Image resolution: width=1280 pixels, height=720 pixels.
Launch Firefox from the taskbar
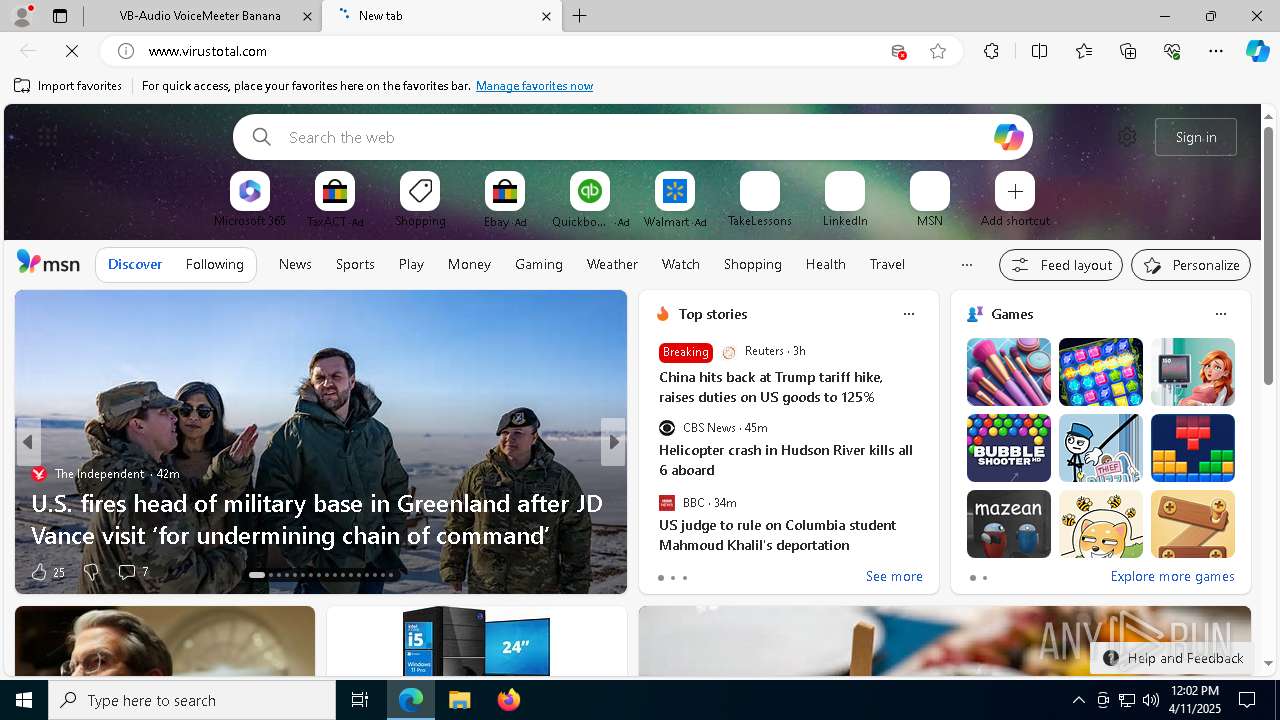(508, 700)
